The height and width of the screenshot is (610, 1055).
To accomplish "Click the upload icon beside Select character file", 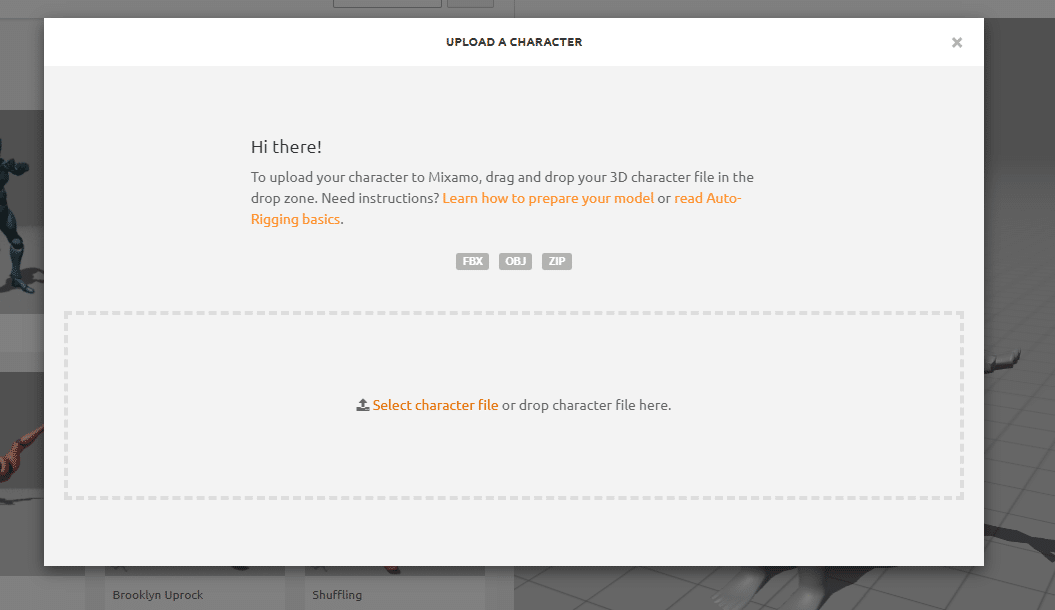I will click(363, 405).
